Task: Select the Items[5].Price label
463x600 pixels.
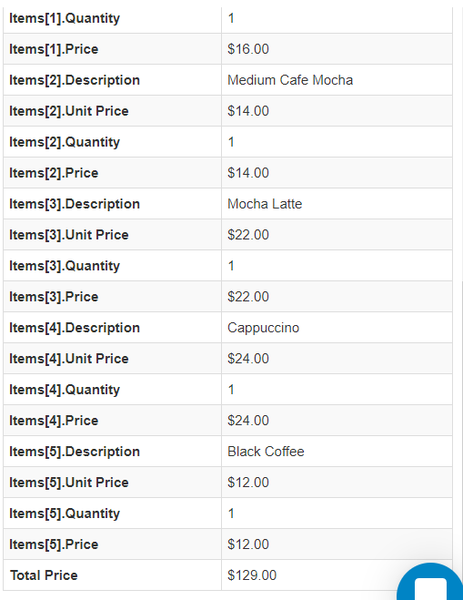Action: 54,545
